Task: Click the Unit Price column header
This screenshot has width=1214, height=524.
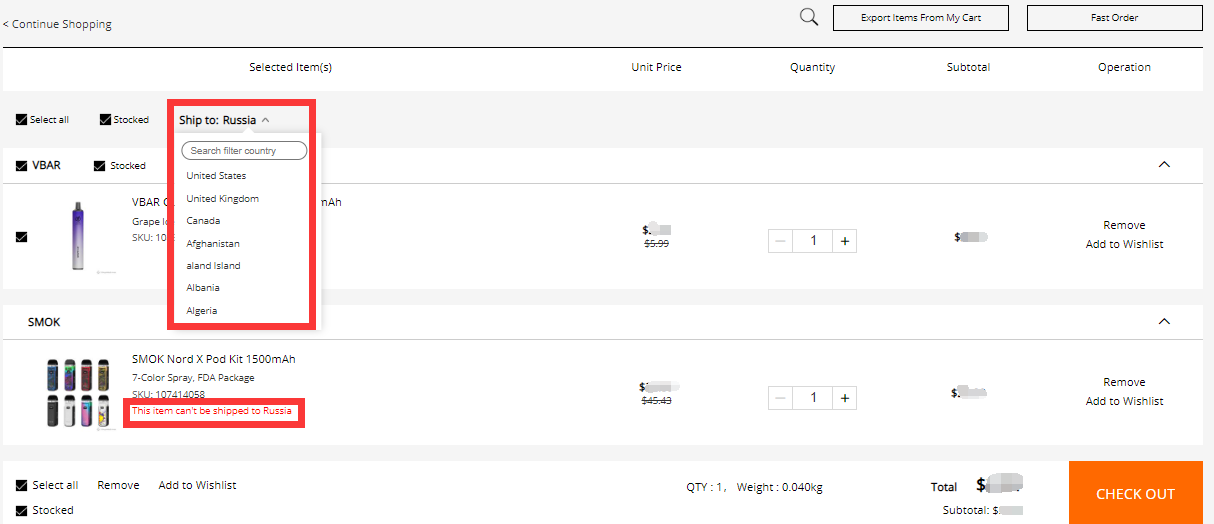Action: (656, 67)
